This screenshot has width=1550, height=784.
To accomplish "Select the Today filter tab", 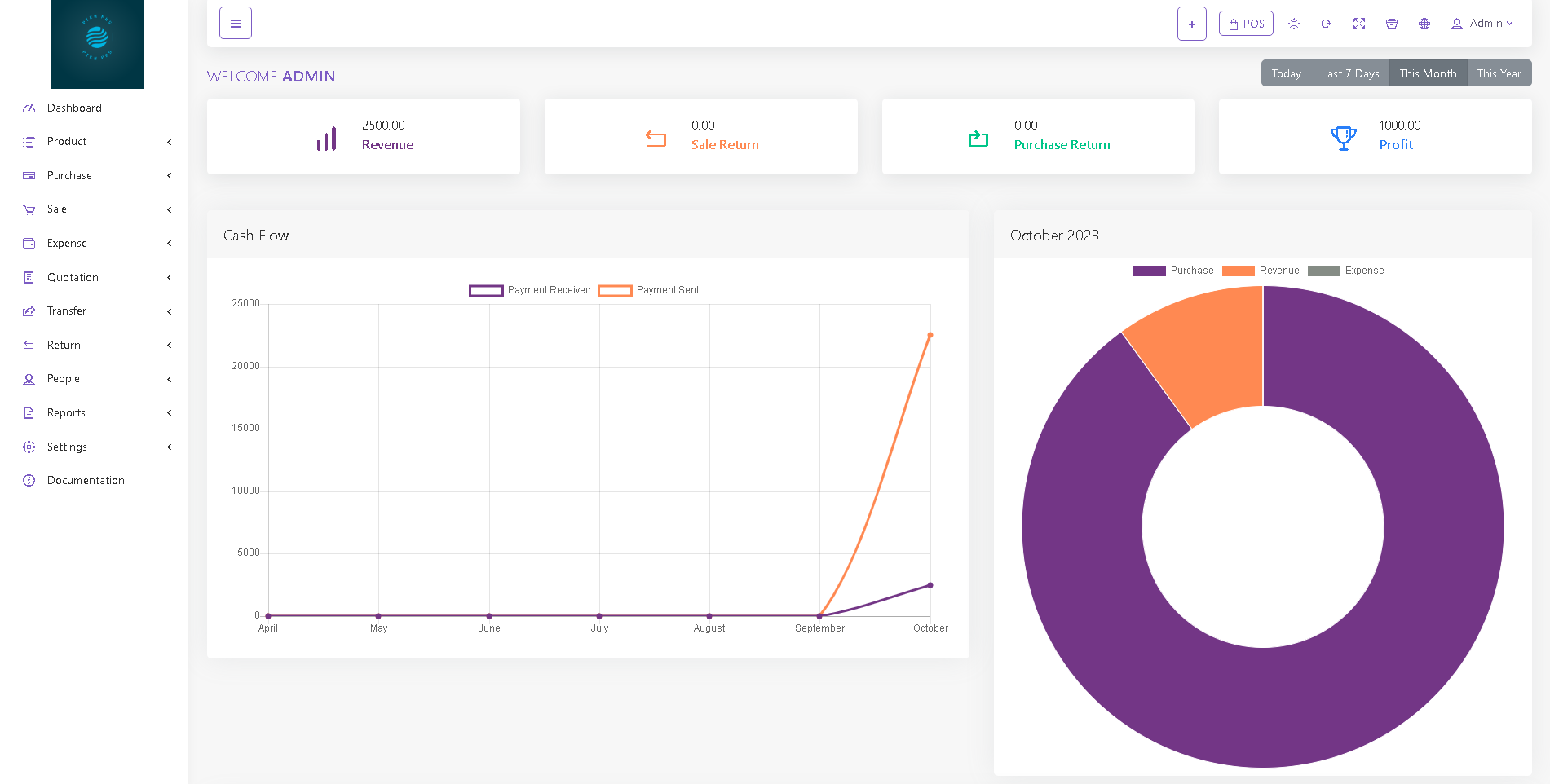I will click(x=1286, y=73).
